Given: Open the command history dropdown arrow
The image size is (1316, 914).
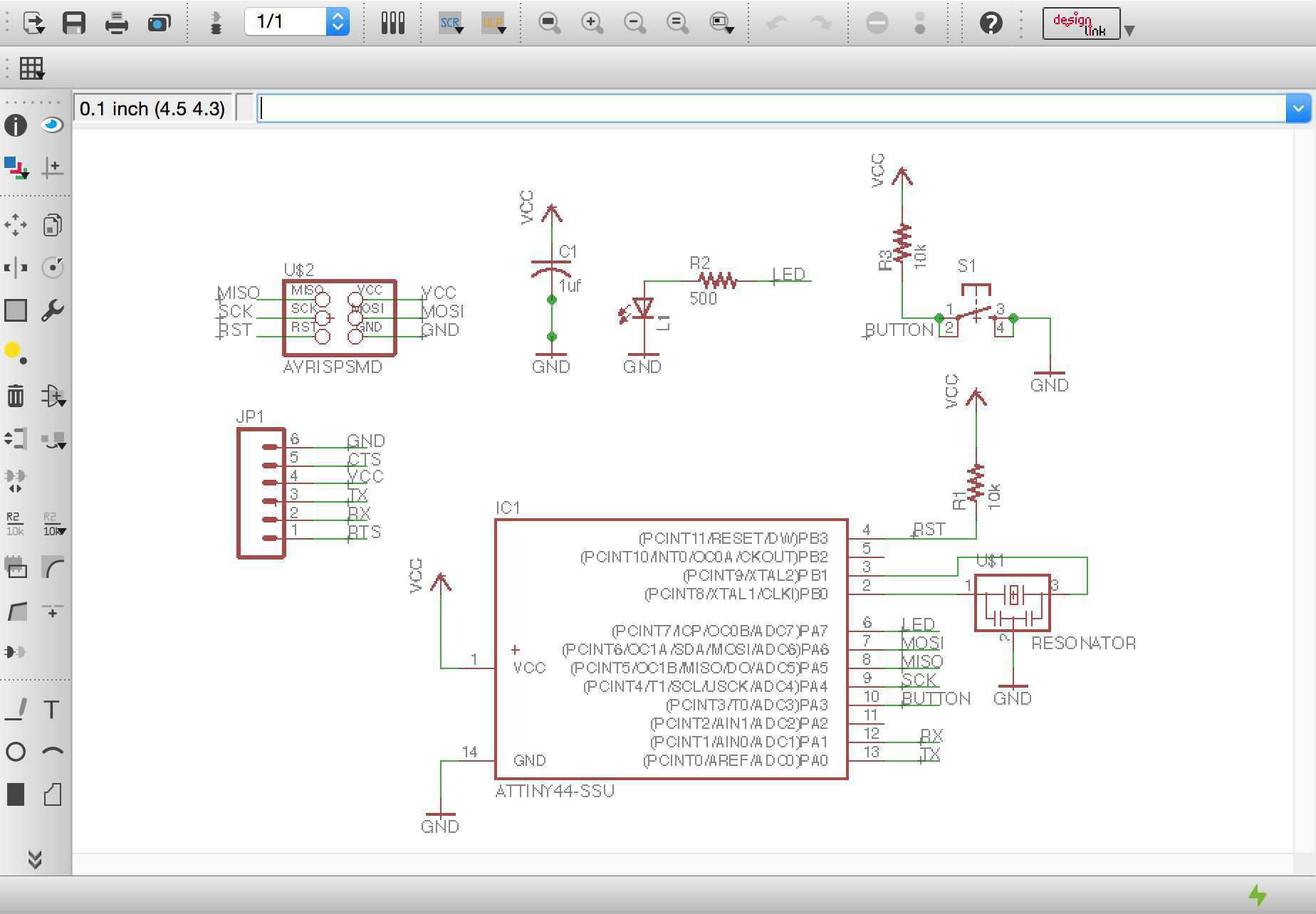Looking at the screenshot, I should click(1298, 108).
